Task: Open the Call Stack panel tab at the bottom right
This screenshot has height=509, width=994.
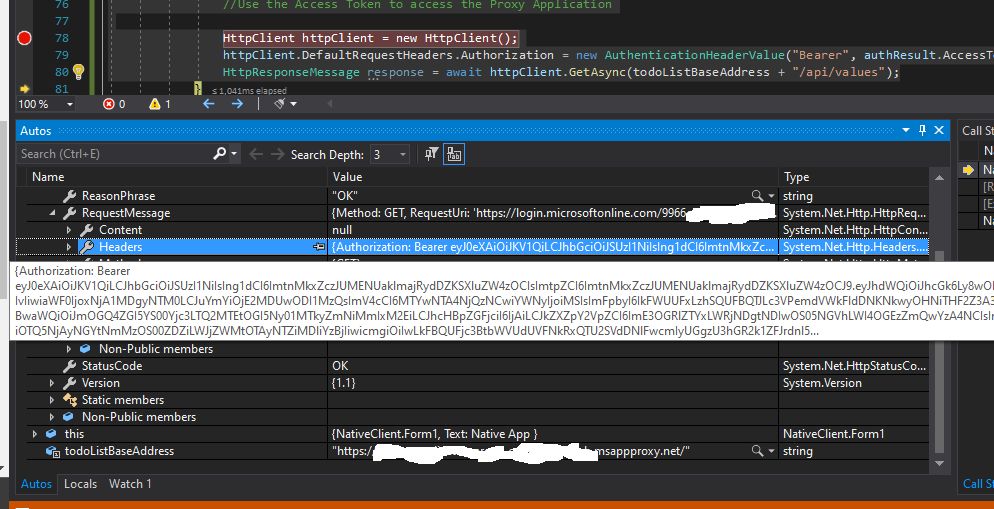Action: (x=978, y=484)
